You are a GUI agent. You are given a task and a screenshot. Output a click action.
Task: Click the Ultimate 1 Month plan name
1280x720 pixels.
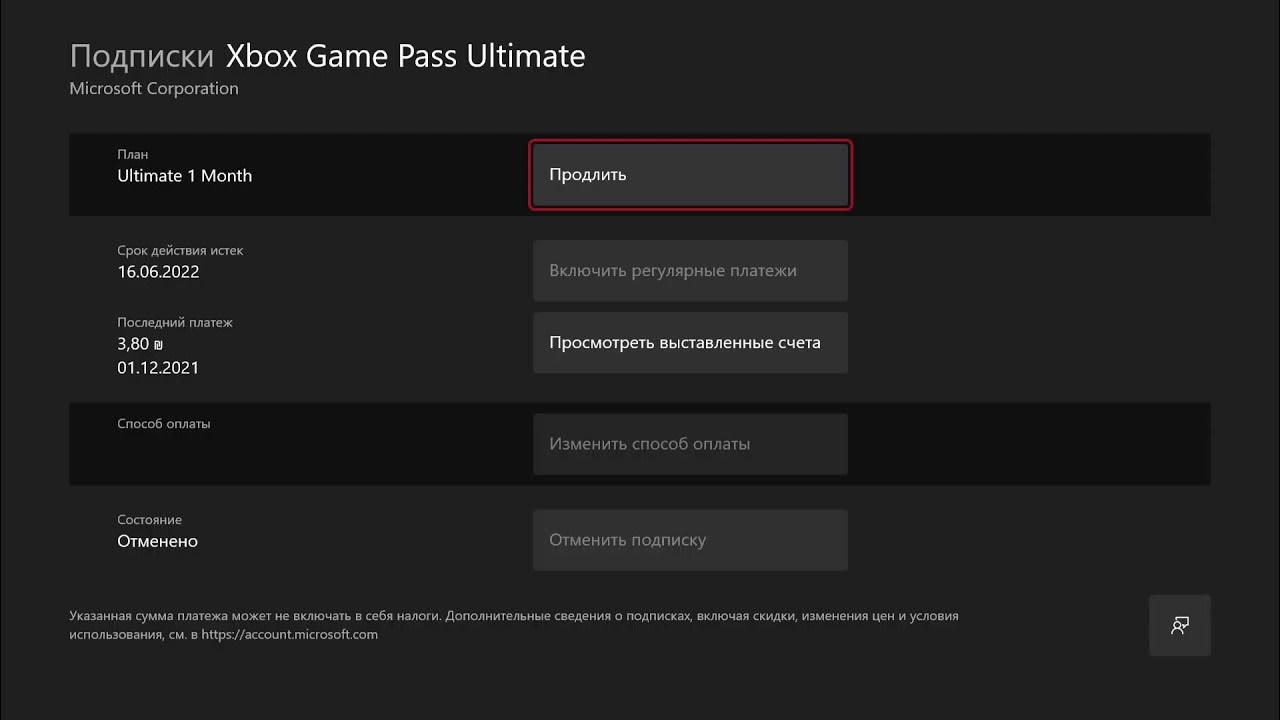coord(185,176)
